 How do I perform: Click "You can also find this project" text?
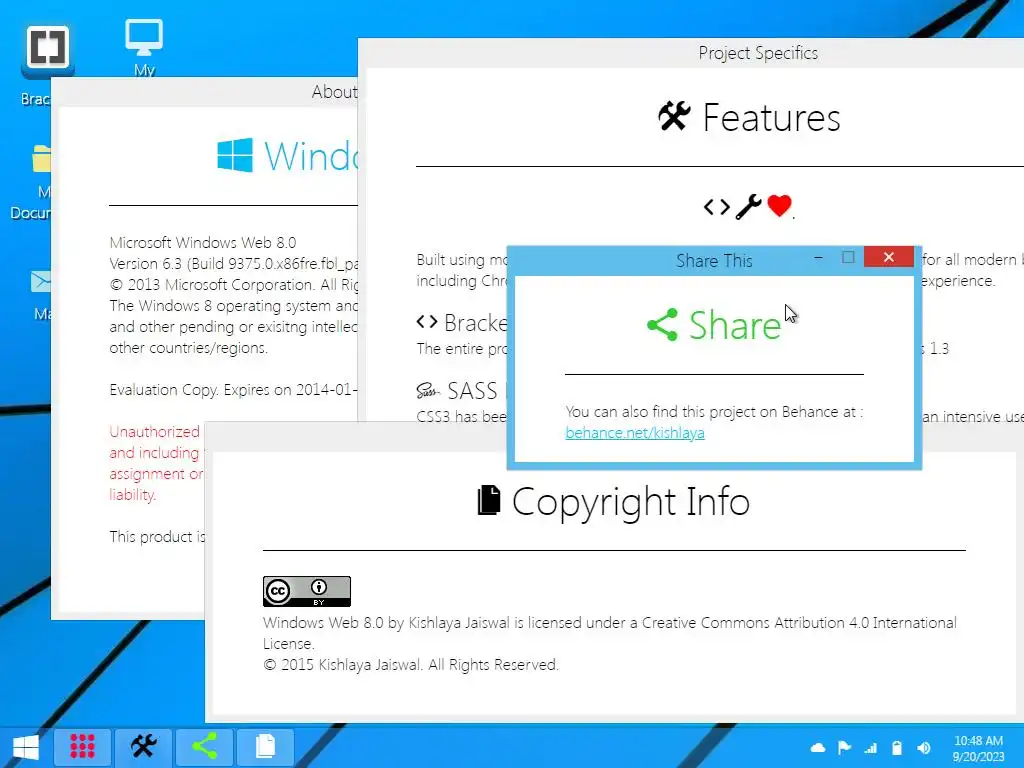662,412
